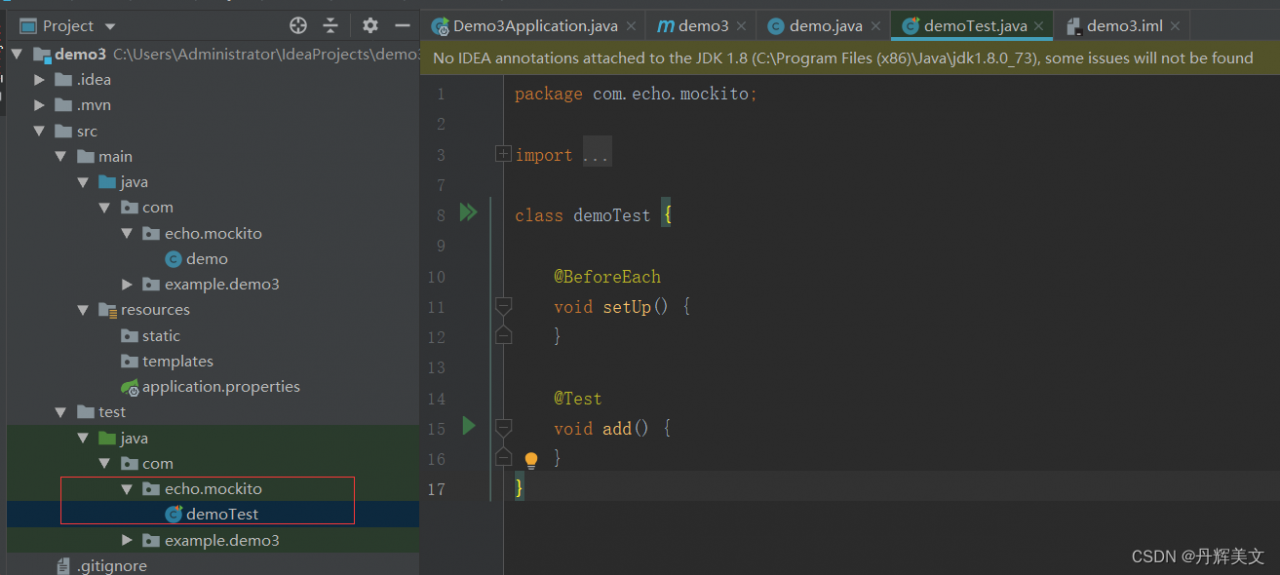
Task: Click the yellow light bulb intention icon
Action: [x=531, y=460]
